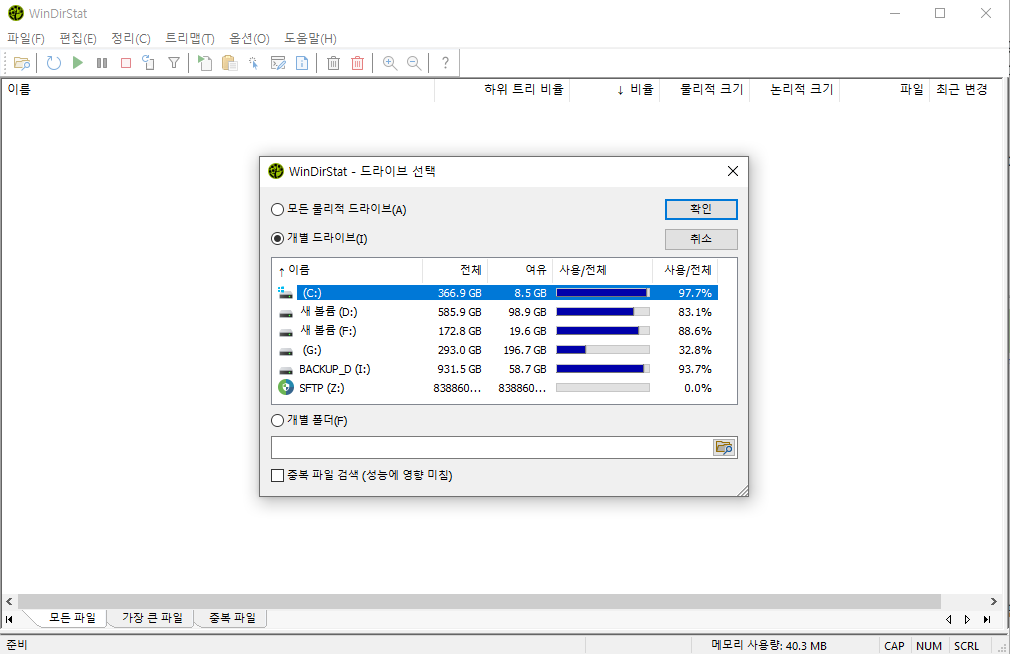Image resolution: width=1010 pixels, height=654 pixels.
Task: Enable the 중복 파일 검색 checkbox
Action: click(x=278, y=476)
